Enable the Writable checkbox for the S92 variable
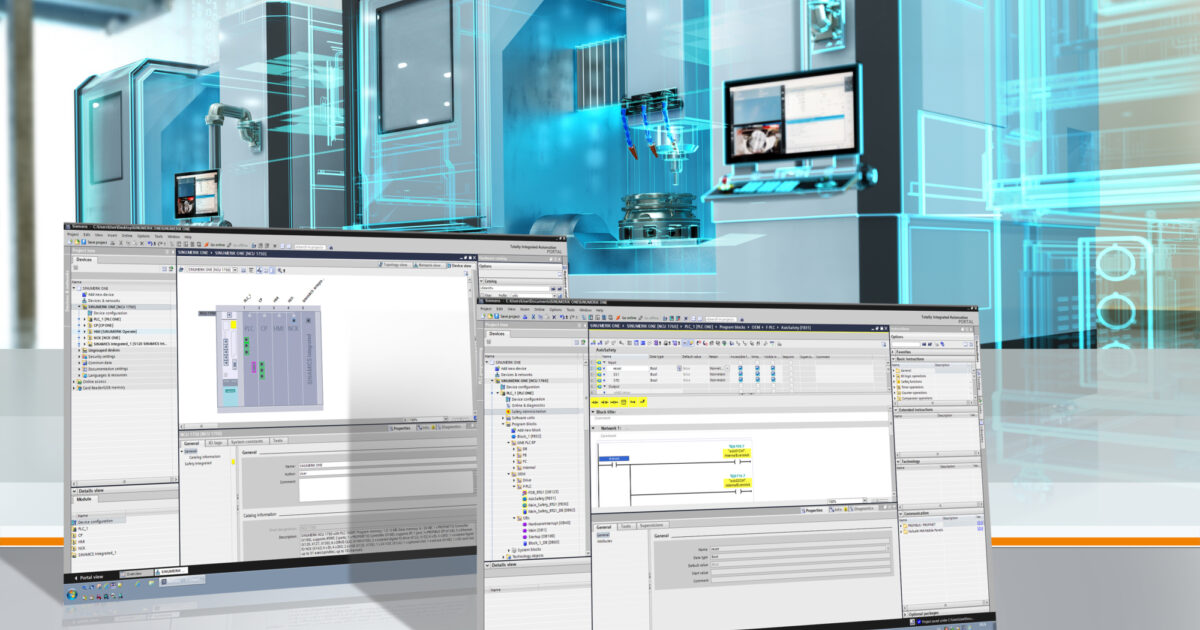Image resolution: width=1200 pixels, height=630 pixels. (757, 380)
